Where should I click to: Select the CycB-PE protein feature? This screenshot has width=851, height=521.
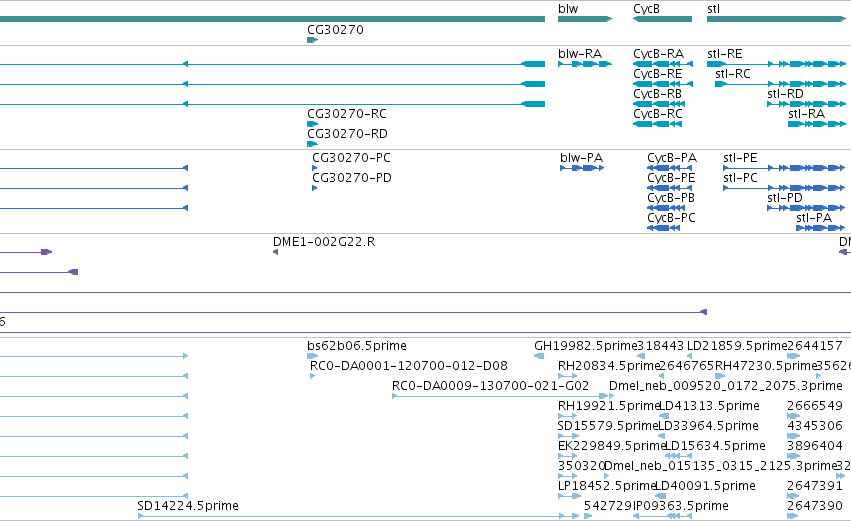point(670,188)
